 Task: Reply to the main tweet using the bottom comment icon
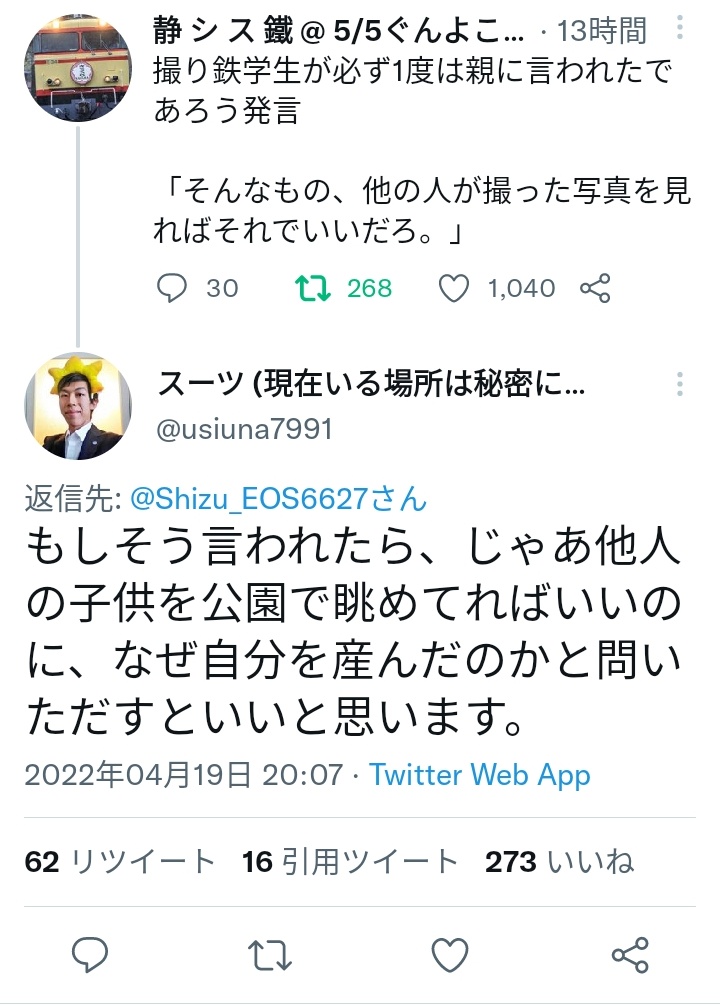[91, 954]
